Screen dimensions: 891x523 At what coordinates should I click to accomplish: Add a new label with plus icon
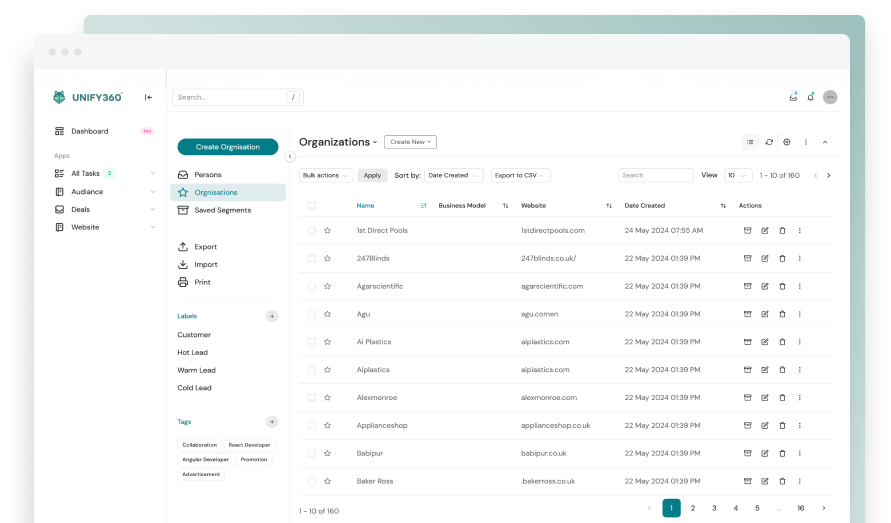click(272, 316)
